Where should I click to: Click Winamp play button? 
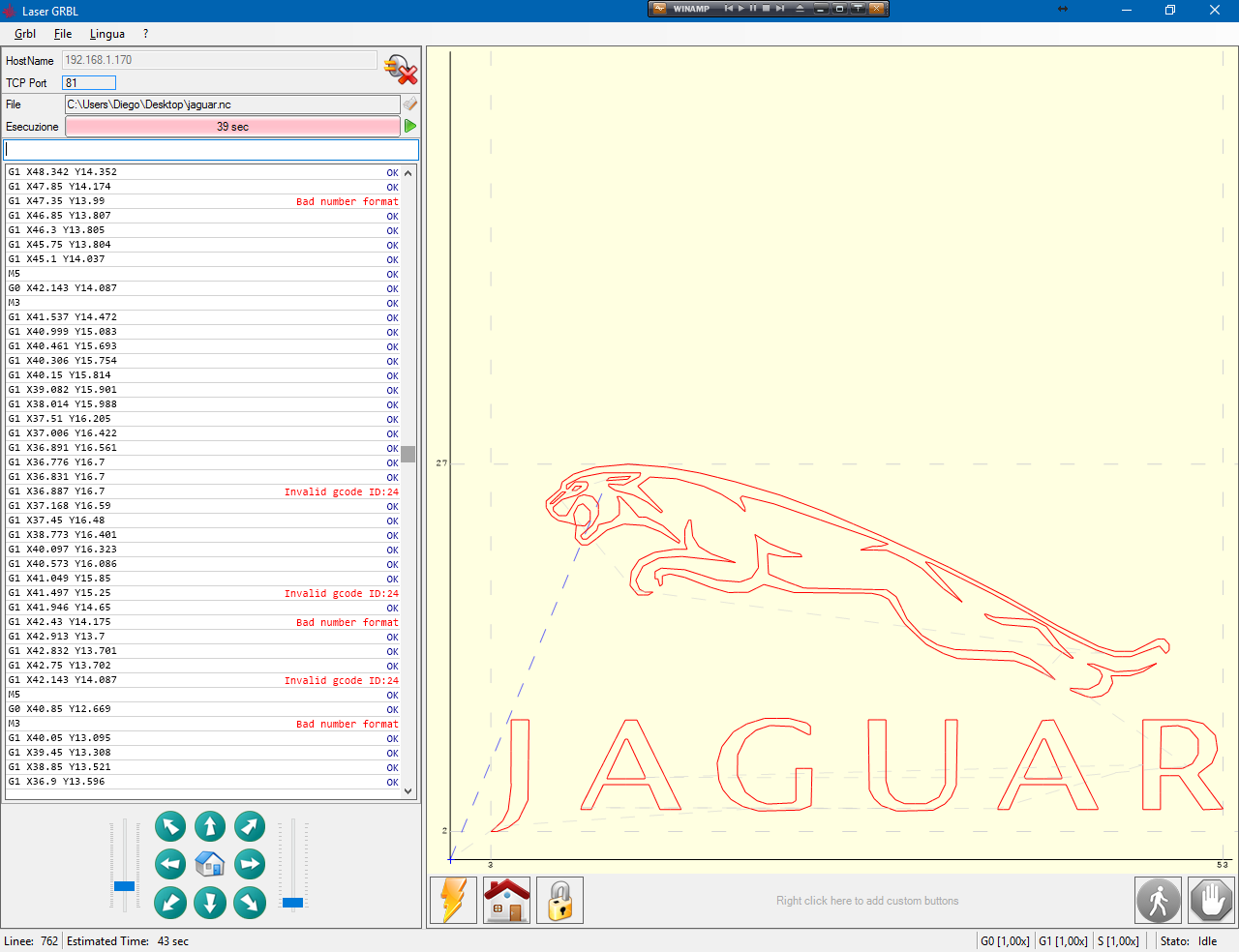coord(741,9)
